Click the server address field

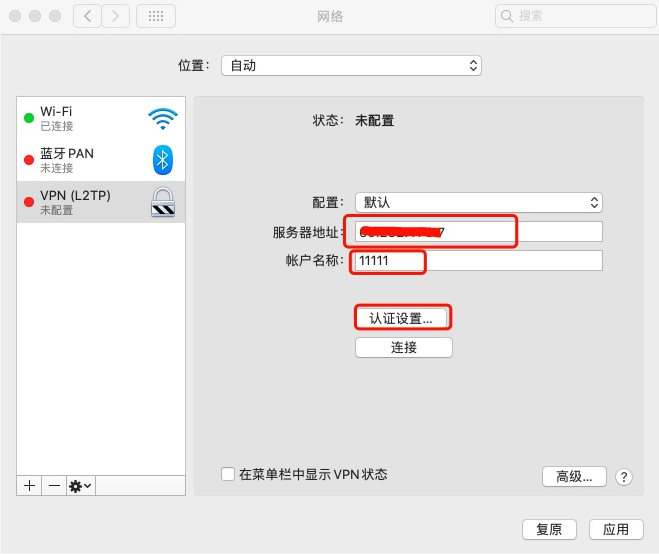click(479, 232)
